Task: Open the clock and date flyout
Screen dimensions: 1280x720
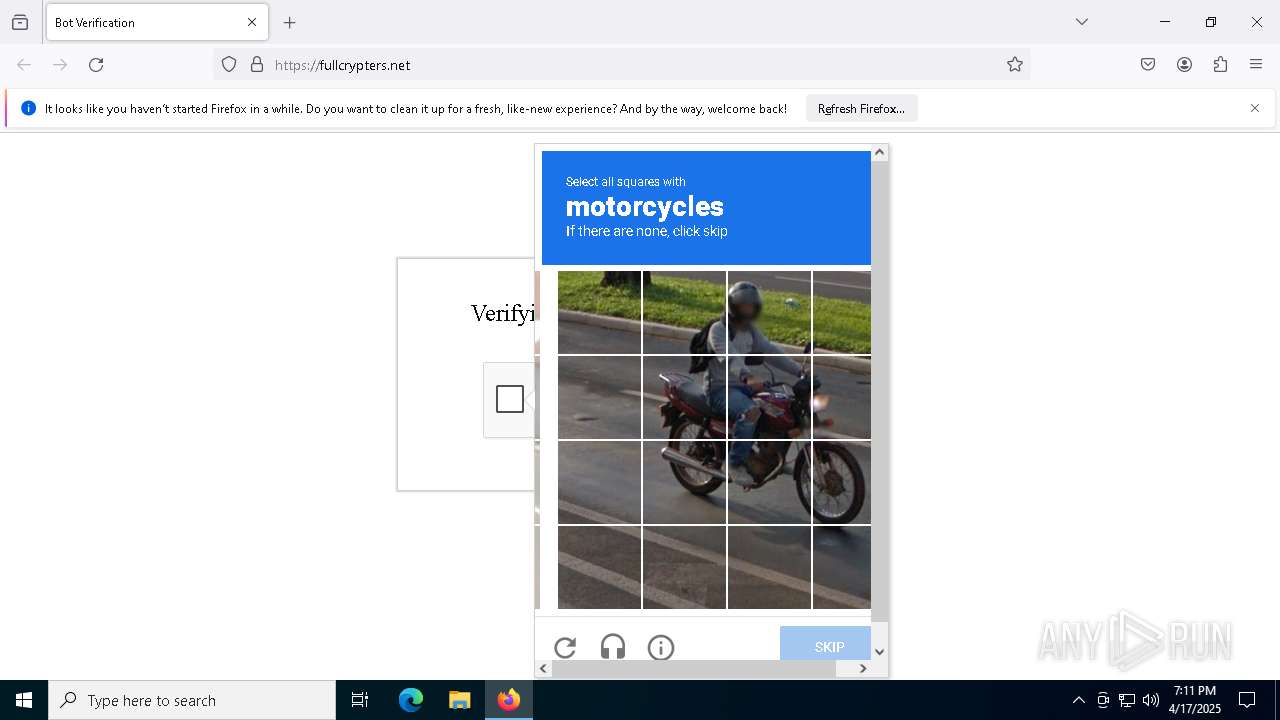Action: pyautogui.click(x=1195, y=700)
